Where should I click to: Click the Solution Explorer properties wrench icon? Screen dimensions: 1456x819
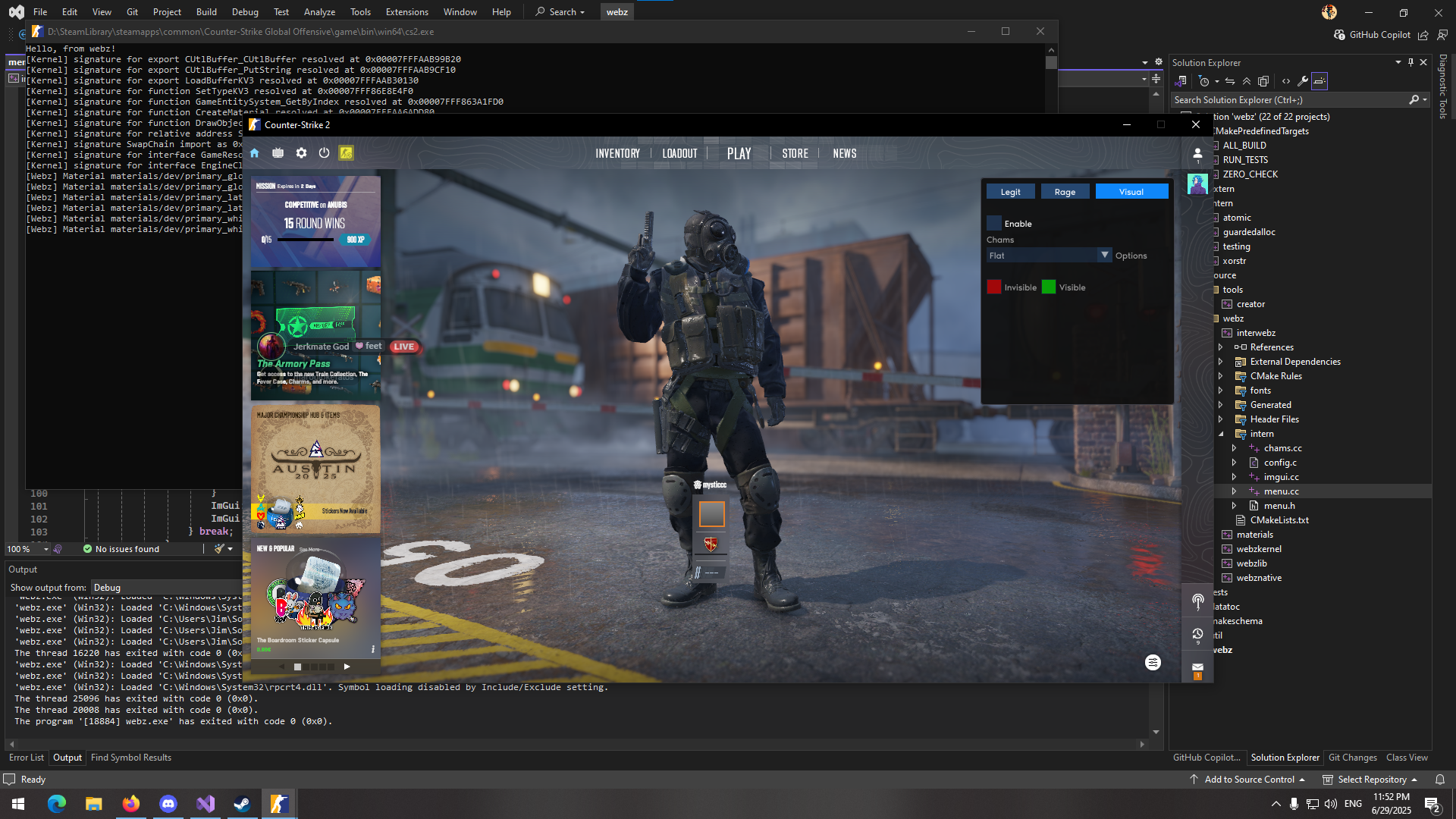tap(1303, 81)
